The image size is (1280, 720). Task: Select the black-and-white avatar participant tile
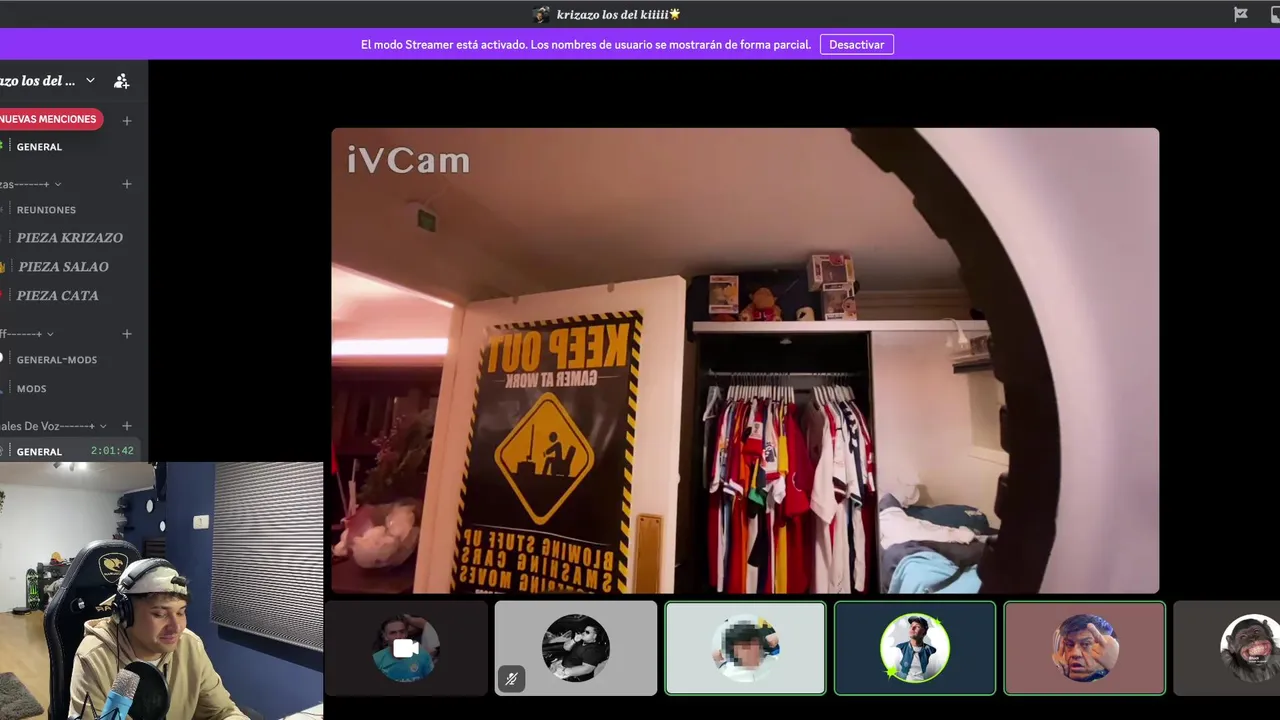pyautogui.click(x=576, y=648)
